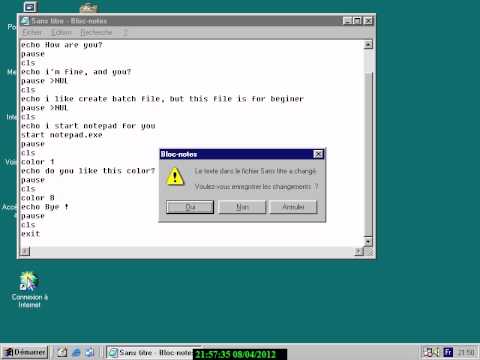Select the Connexion à Internet desktop icon

[29, 290]
